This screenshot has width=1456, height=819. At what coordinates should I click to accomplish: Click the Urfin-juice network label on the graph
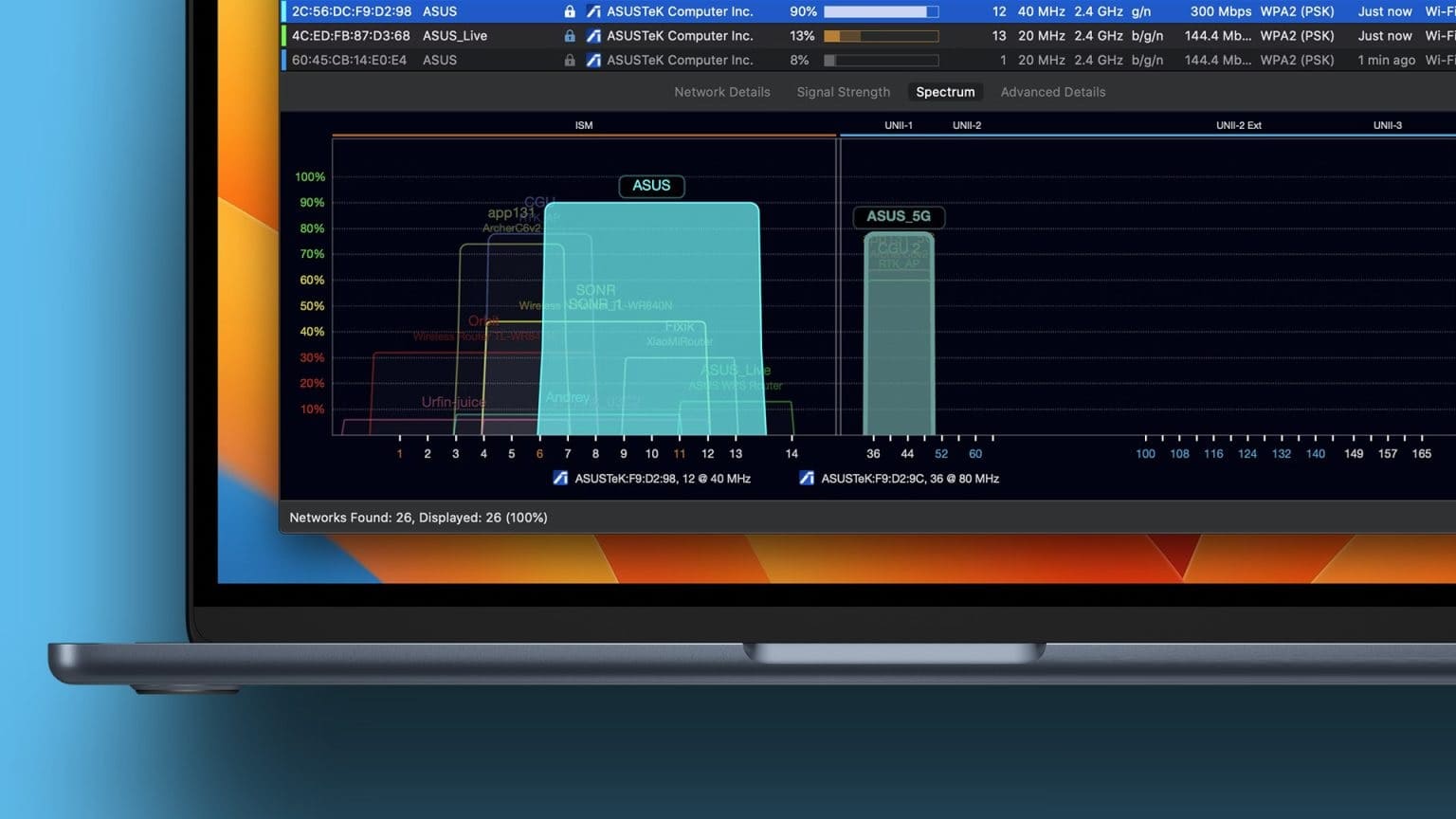click(453, 402)
